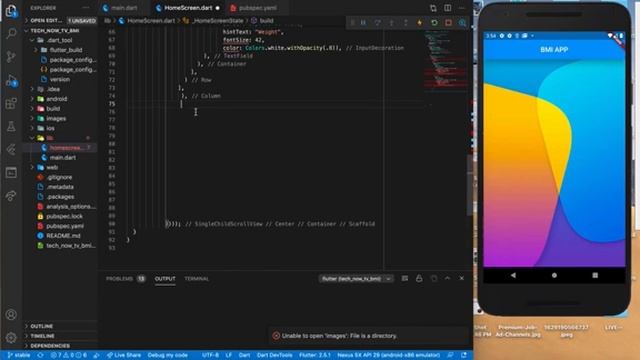Image resolution: width=640 pixels, height=360 pixels.
Task: Trigger Flutter Hot Reload lightning icon
Action: (x=420, y=23)
